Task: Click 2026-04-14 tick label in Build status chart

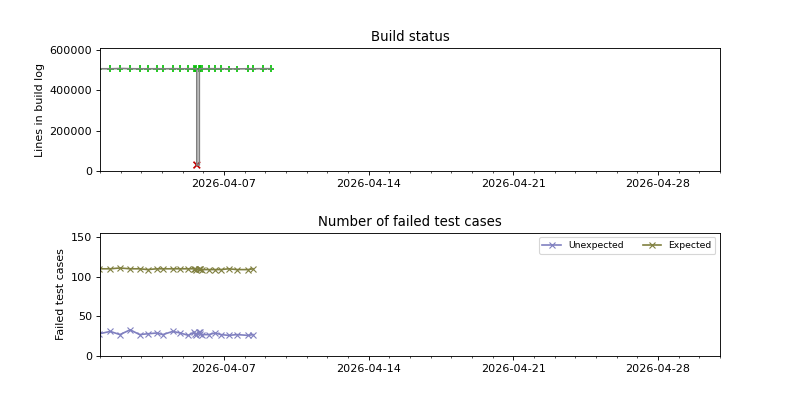Action: (368, 183)
